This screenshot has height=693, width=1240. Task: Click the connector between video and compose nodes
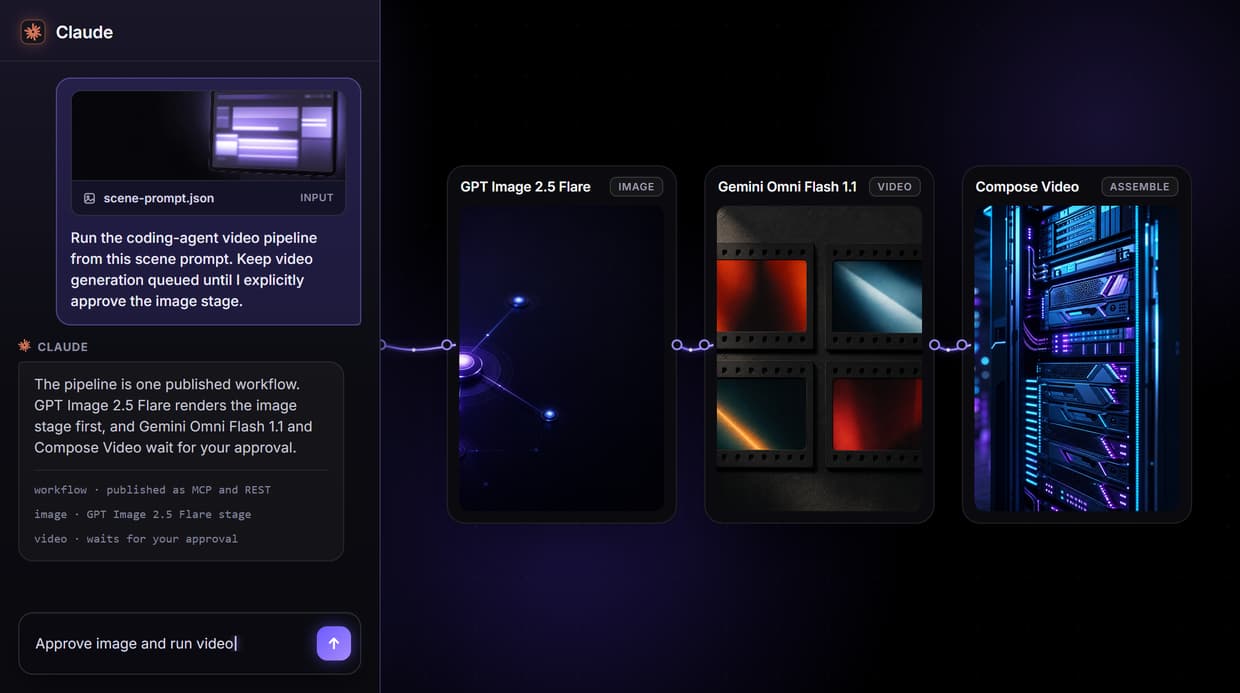coord(949,345)
